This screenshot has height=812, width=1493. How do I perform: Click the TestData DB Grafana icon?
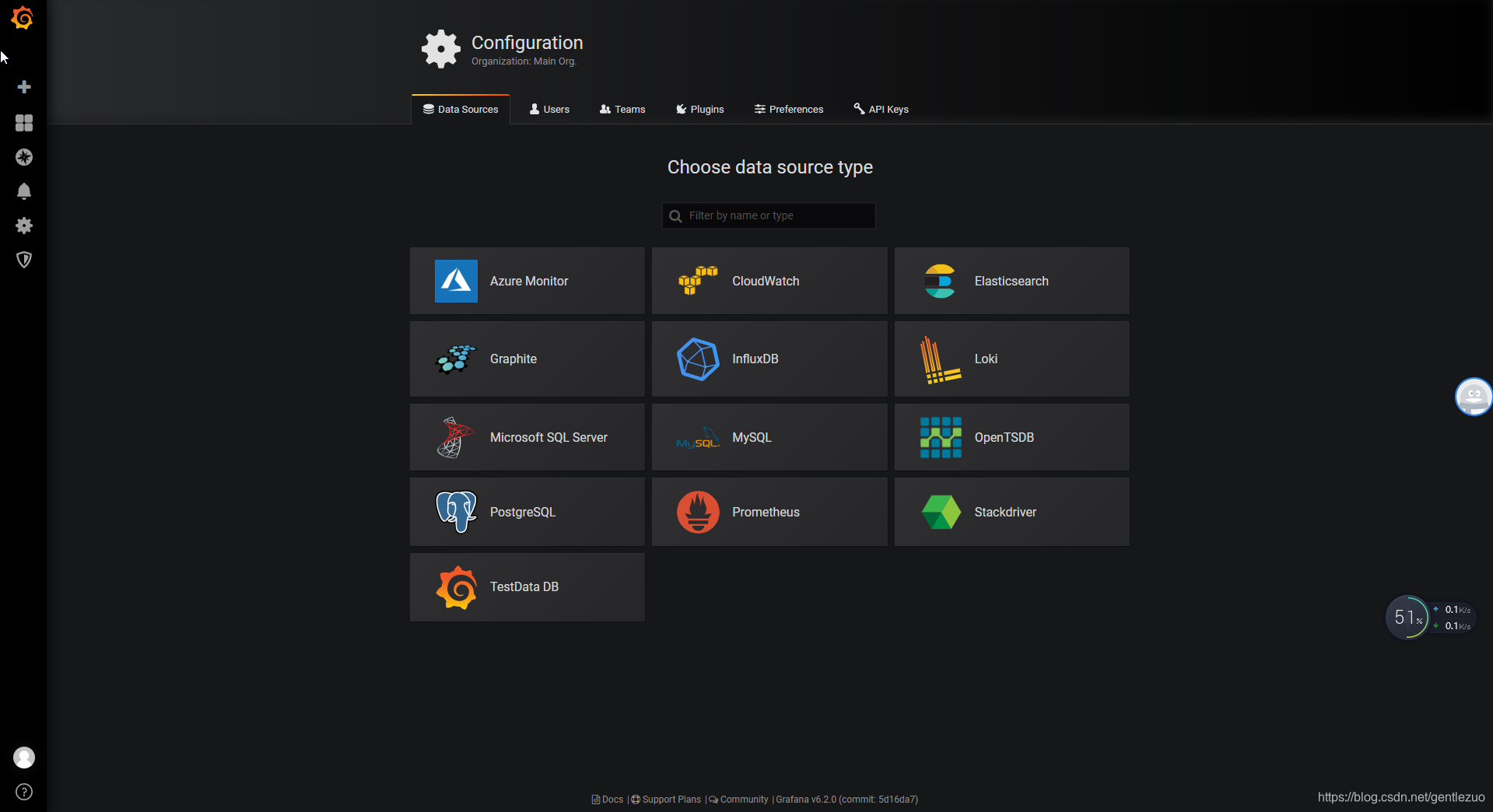pyautogui.click(x=456, y=587)
